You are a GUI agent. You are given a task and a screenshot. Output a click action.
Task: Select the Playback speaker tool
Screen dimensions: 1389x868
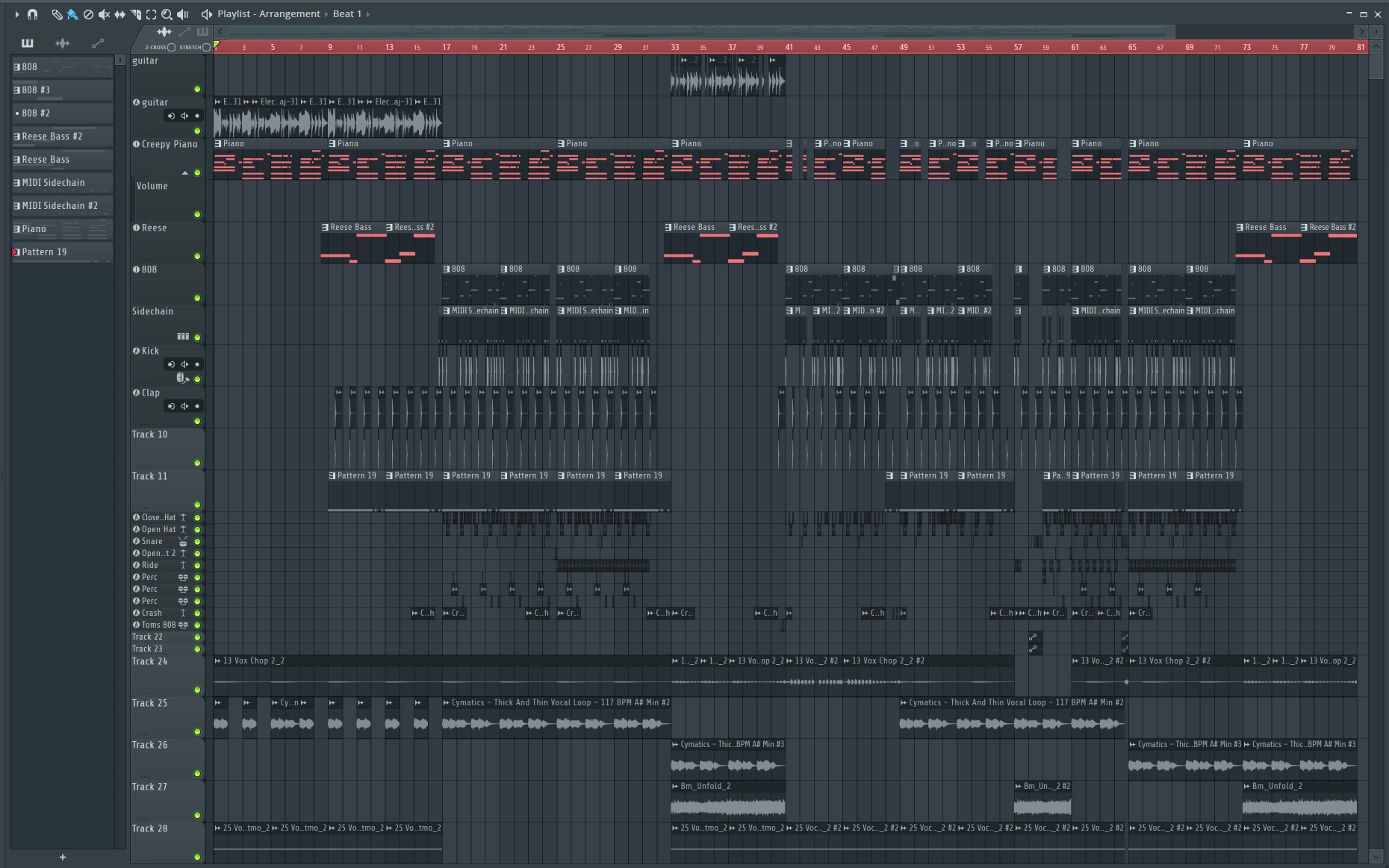[183, 14]
